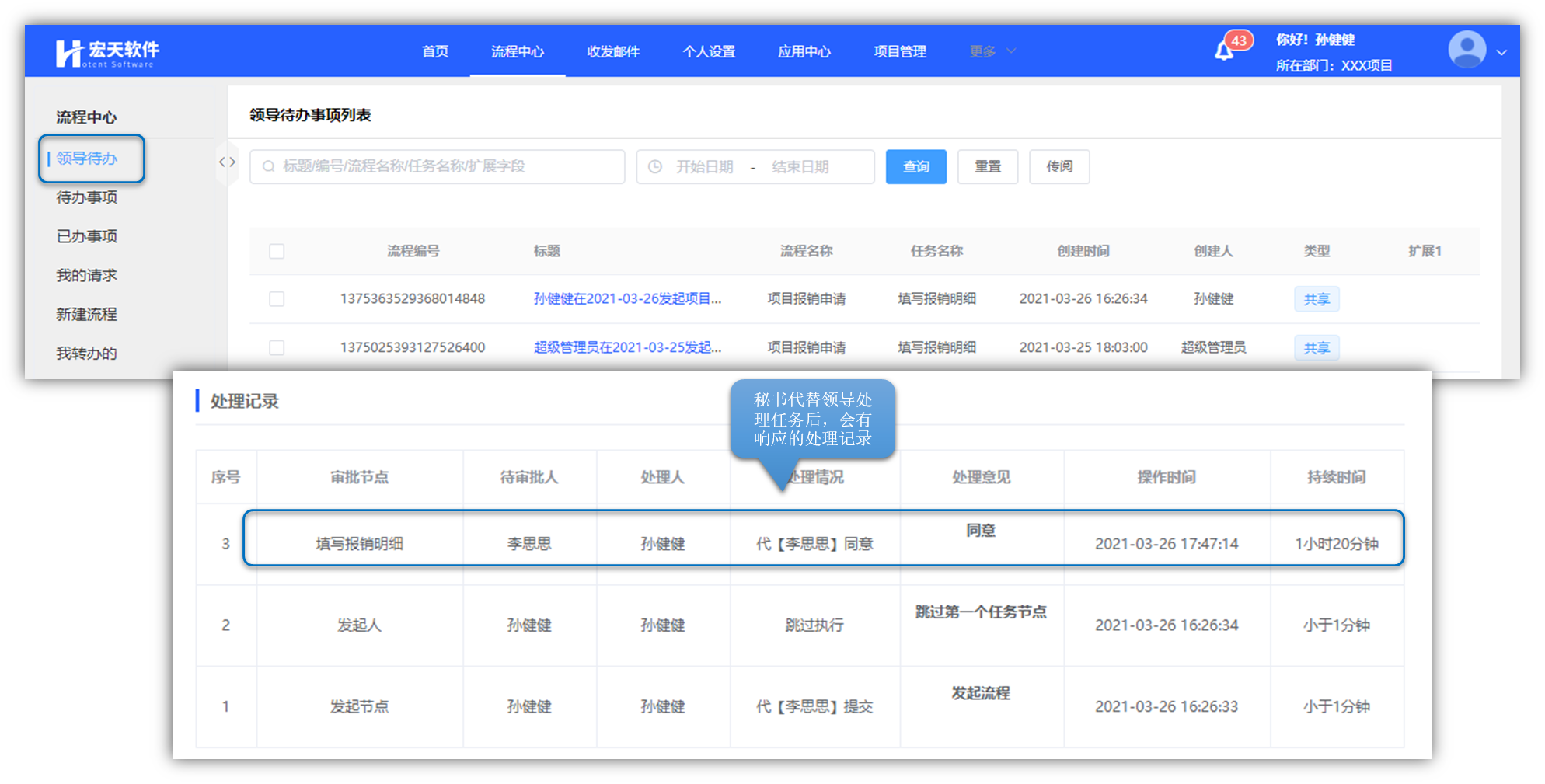The width and height of the screenshot is (1545, 784).
Task: Click the notification bell icon
Action: (1223, 51)
